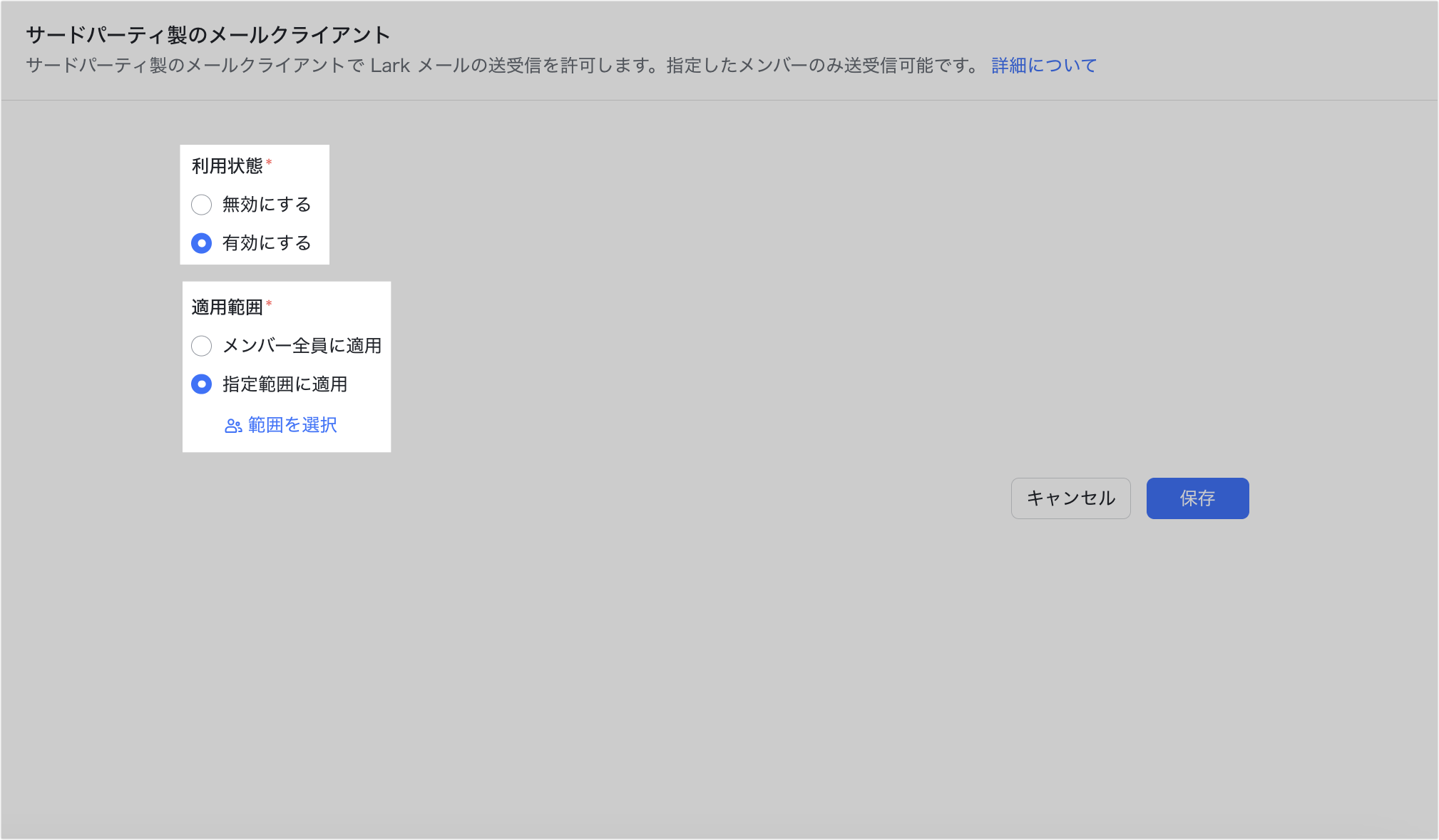Image resolution: width=1439 pixels, height=840 pixels.
Task: Click the 適用範囲 field heading
Action: point(227,307)
